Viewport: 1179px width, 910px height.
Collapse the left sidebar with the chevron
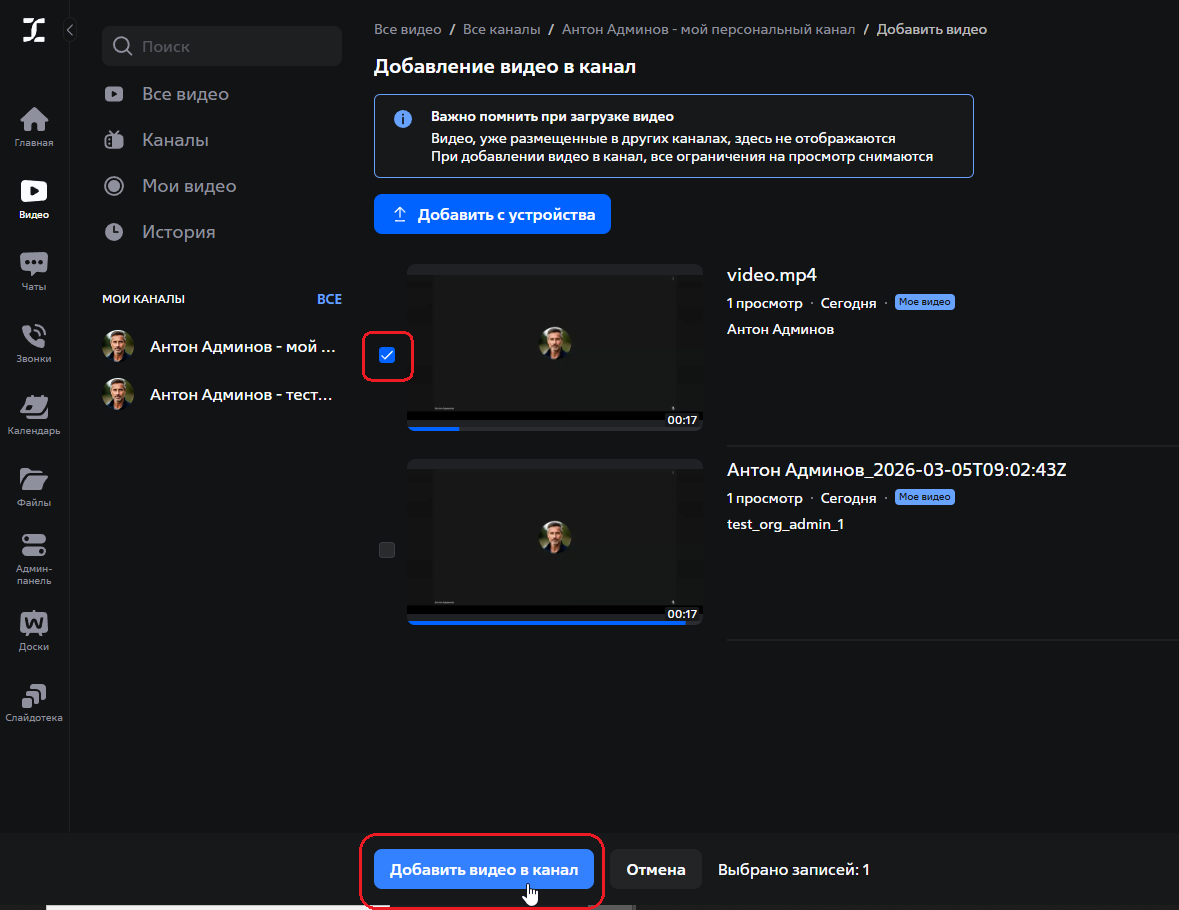click(x=69, y=30)
